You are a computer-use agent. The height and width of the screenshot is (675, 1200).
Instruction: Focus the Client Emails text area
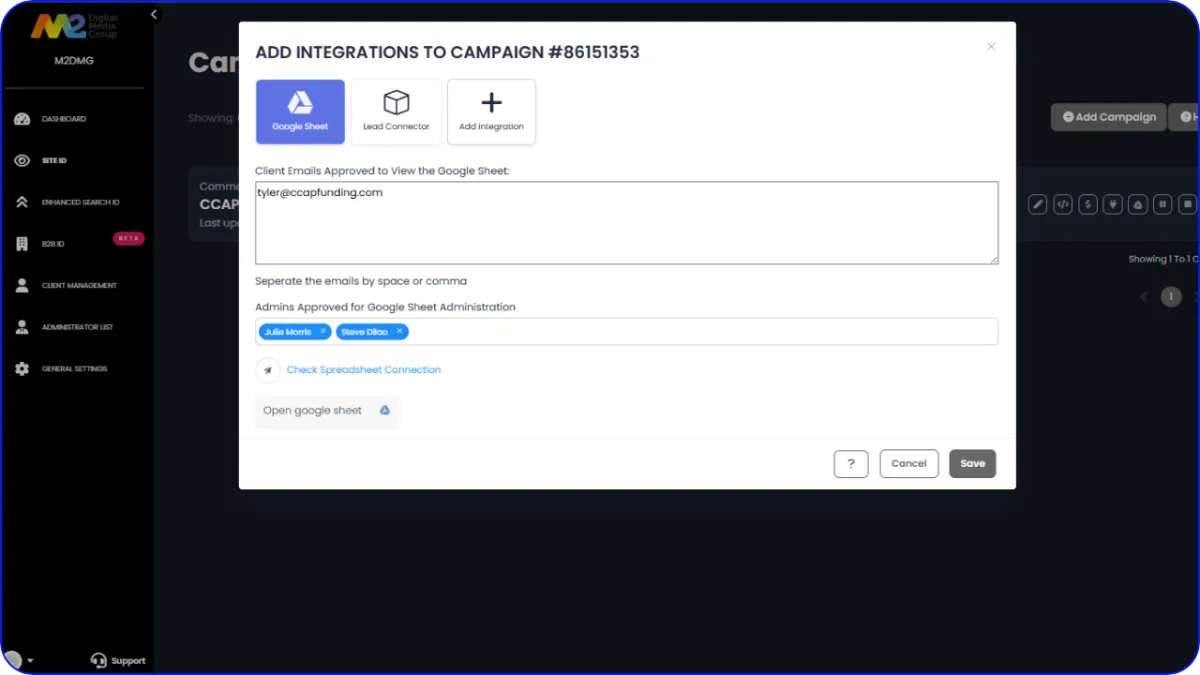pos(627,223)
